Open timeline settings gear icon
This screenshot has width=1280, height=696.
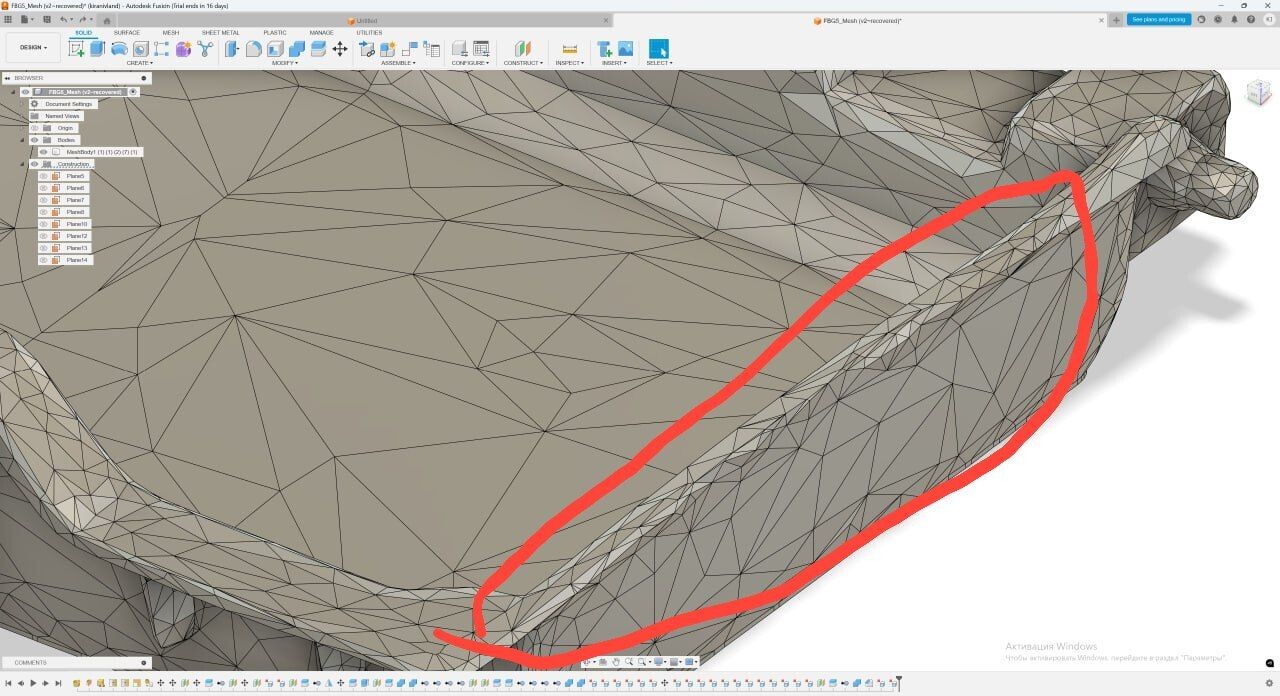tap(1269, 683)
